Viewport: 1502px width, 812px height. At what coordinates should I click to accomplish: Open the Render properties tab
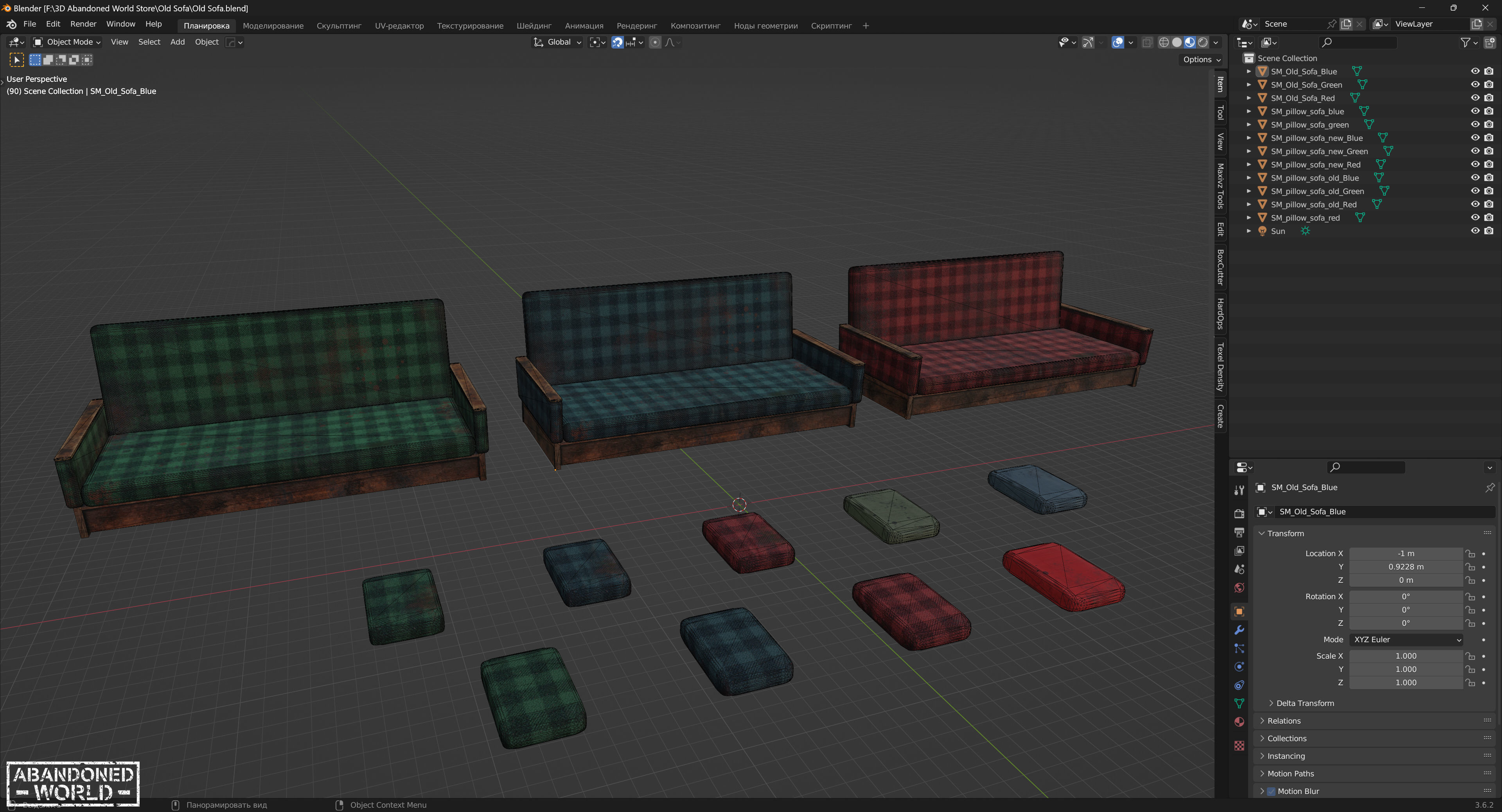(x=1239, y=514)
